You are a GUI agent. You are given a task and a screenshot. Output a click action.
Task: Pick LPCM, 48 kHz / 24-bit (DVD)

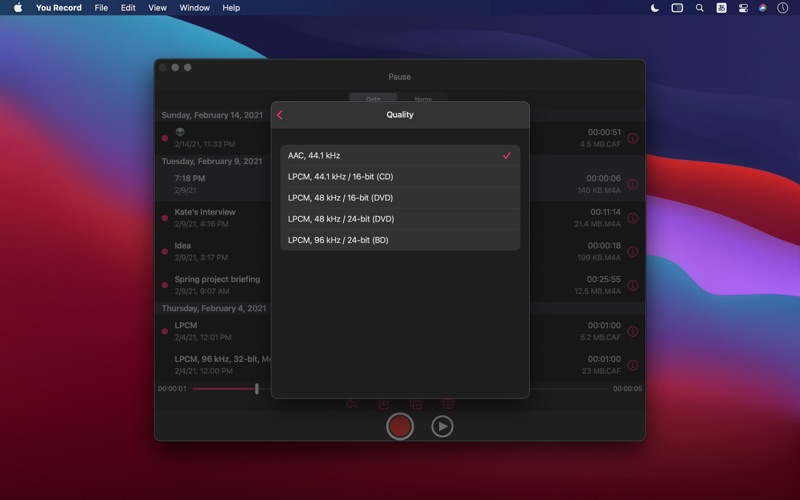pyautogui.click(x=400, y=219)
